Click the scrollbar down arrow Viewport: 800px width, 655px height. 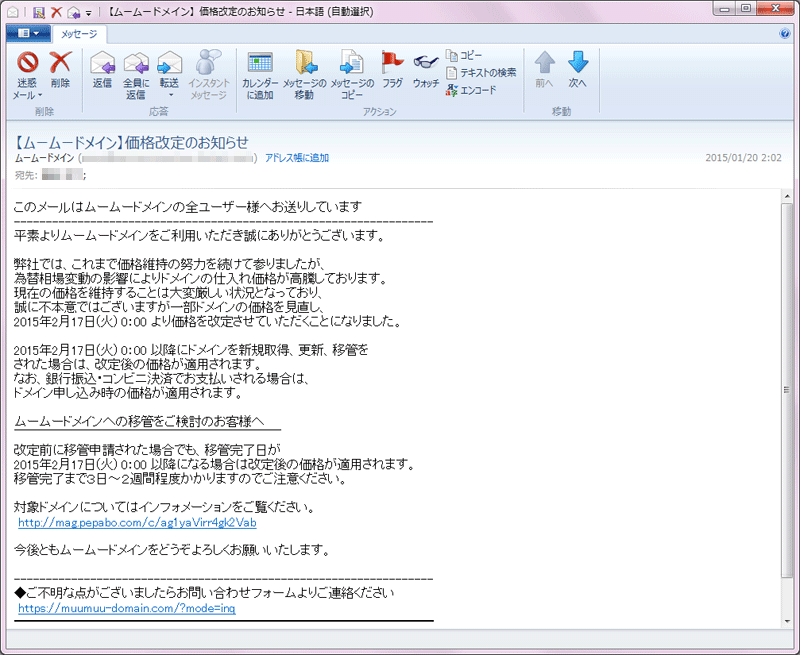[x=786, y=621]
